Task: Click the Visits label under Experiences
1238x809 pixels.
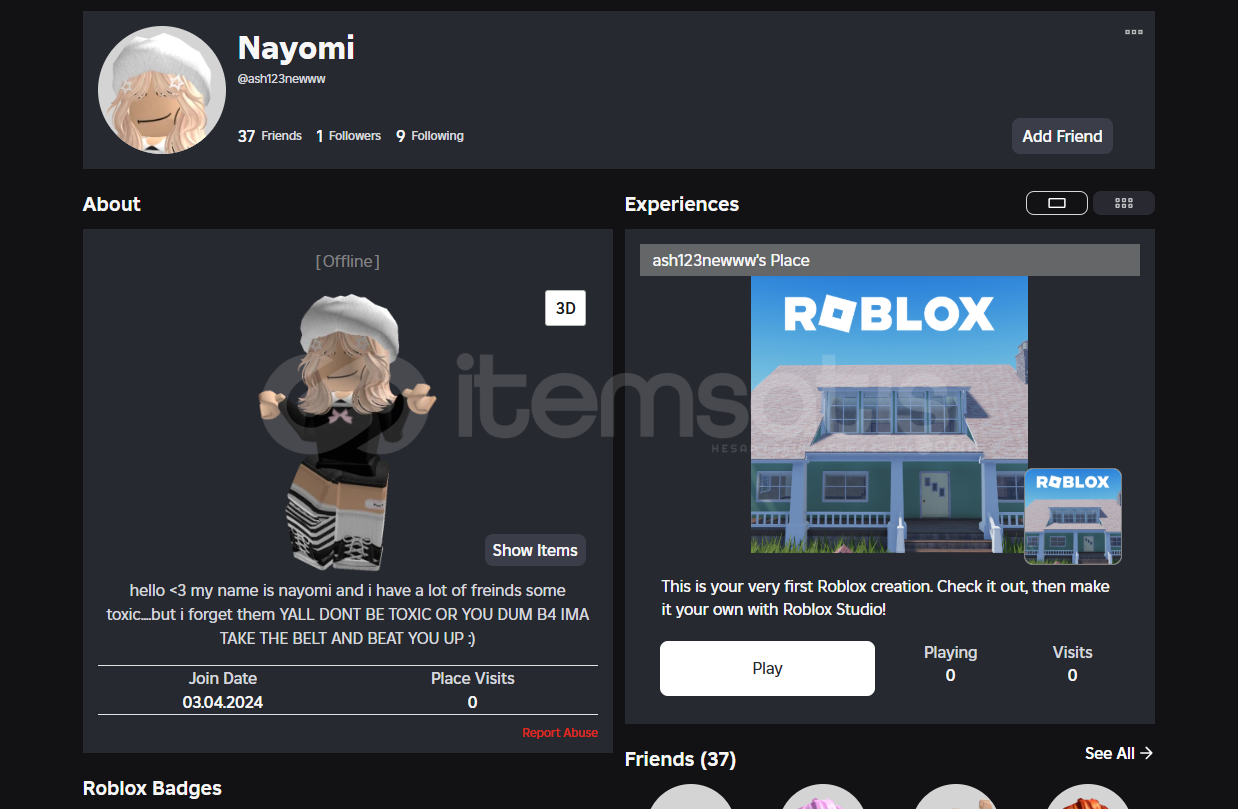Action: [x=1072, y=652]
